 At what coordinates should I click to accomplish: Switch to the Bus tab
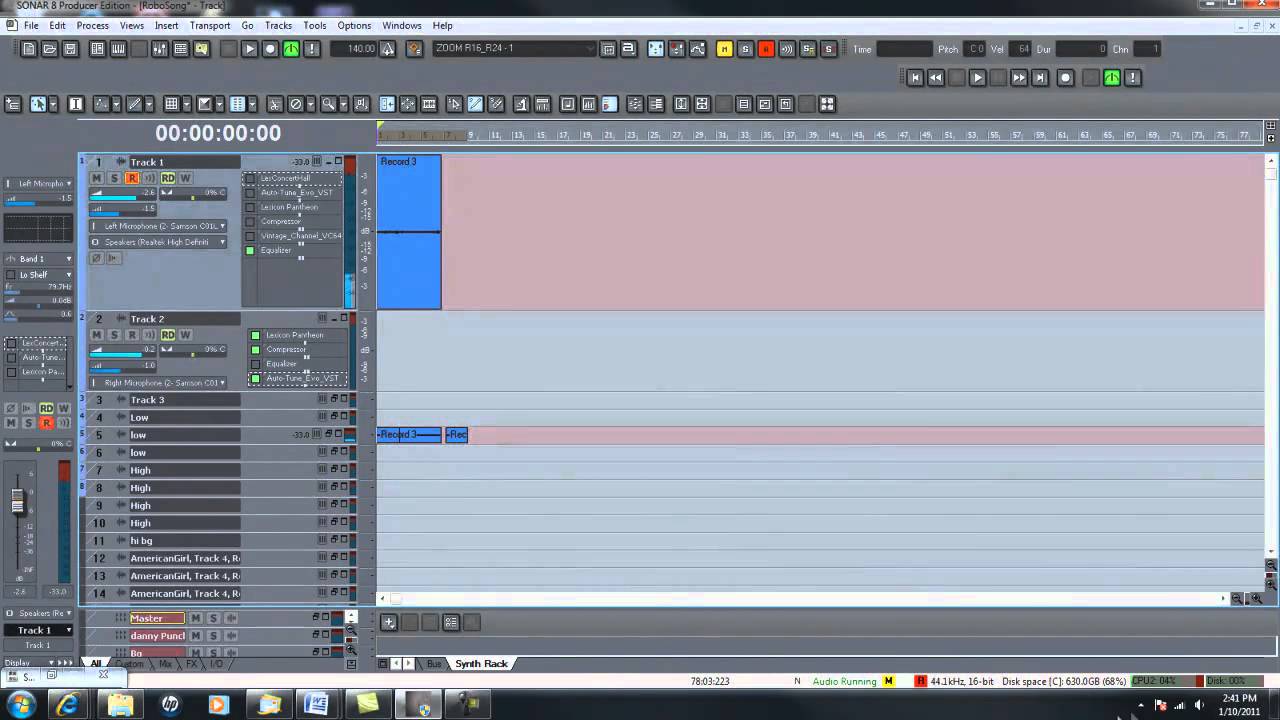coord(433,664)
